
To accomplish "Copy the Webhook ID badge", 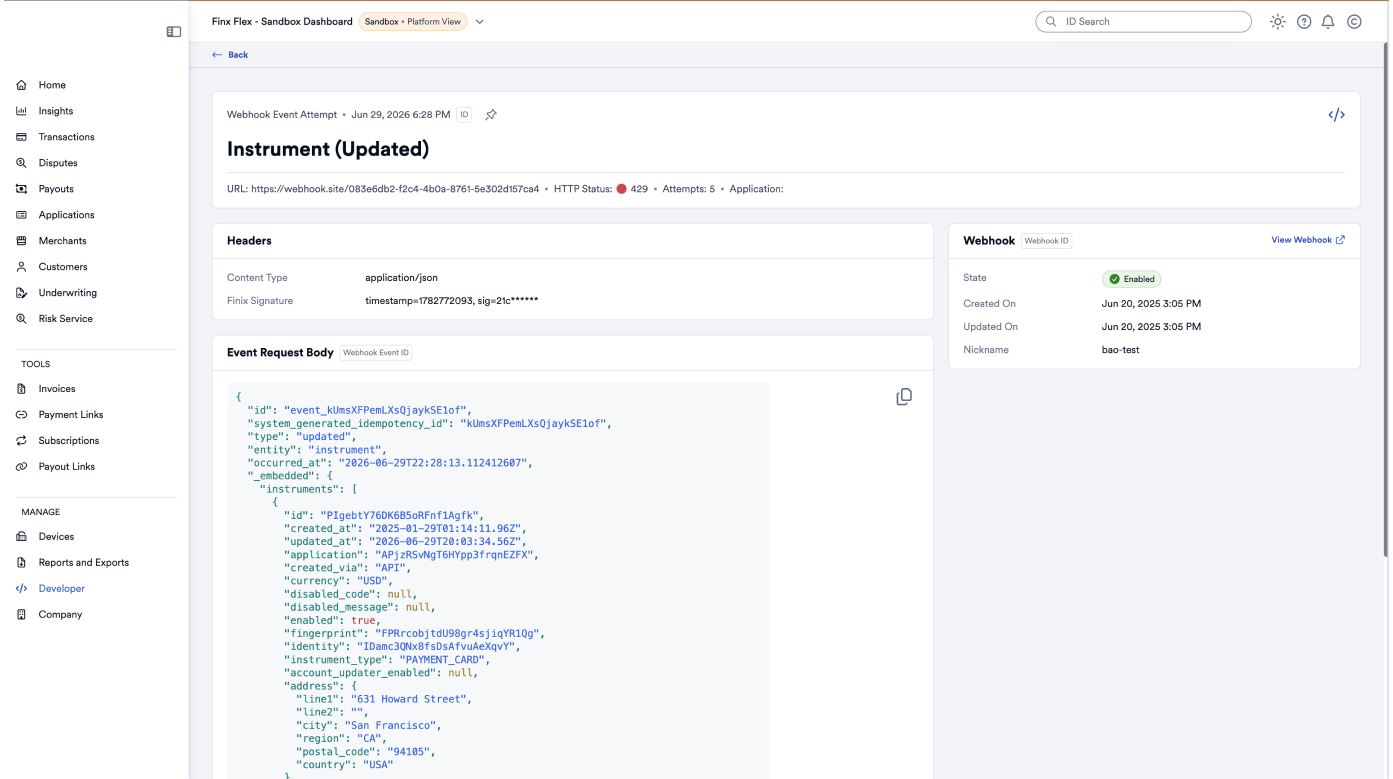I will [1047, 241].
